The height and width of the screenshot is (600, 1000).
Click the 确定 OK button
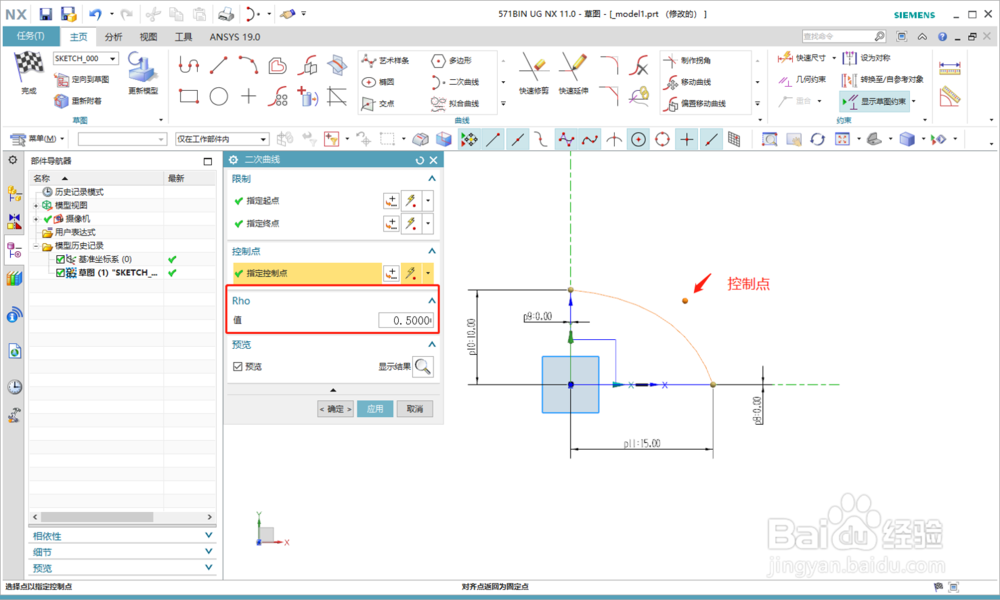[x=335, y=409]
